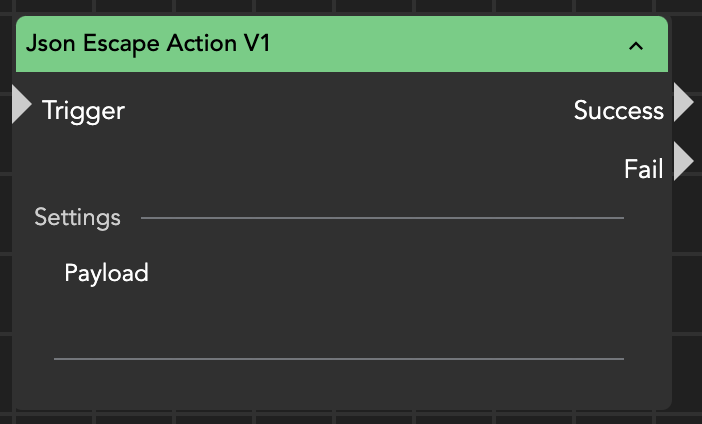Viewport: 702px width, 424px height.
Task: Click the Payload field label
Action: point(106,272)
